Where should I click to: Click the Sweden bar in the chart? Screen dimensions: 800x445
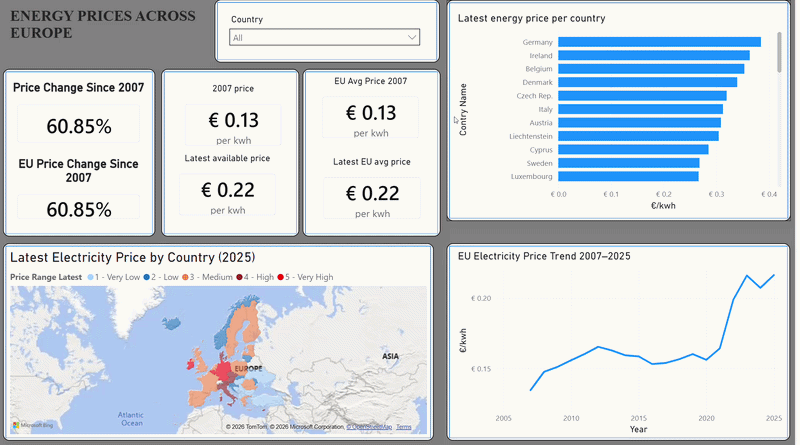tap(629, 163)
